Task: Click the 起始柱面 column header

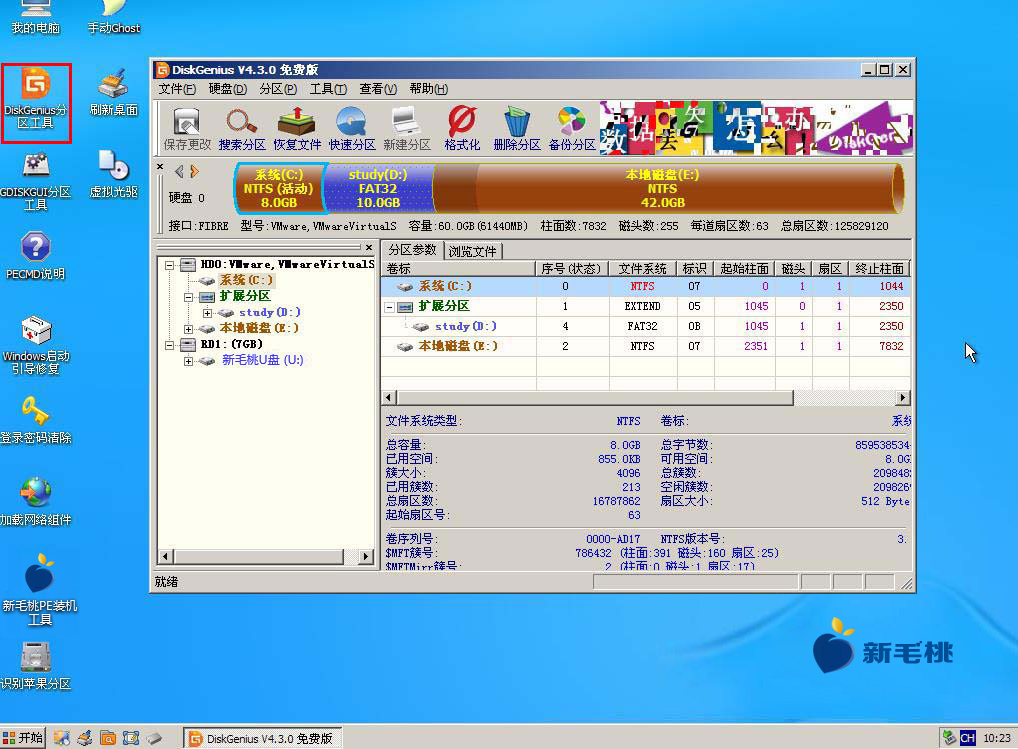Action: (744, 268)
